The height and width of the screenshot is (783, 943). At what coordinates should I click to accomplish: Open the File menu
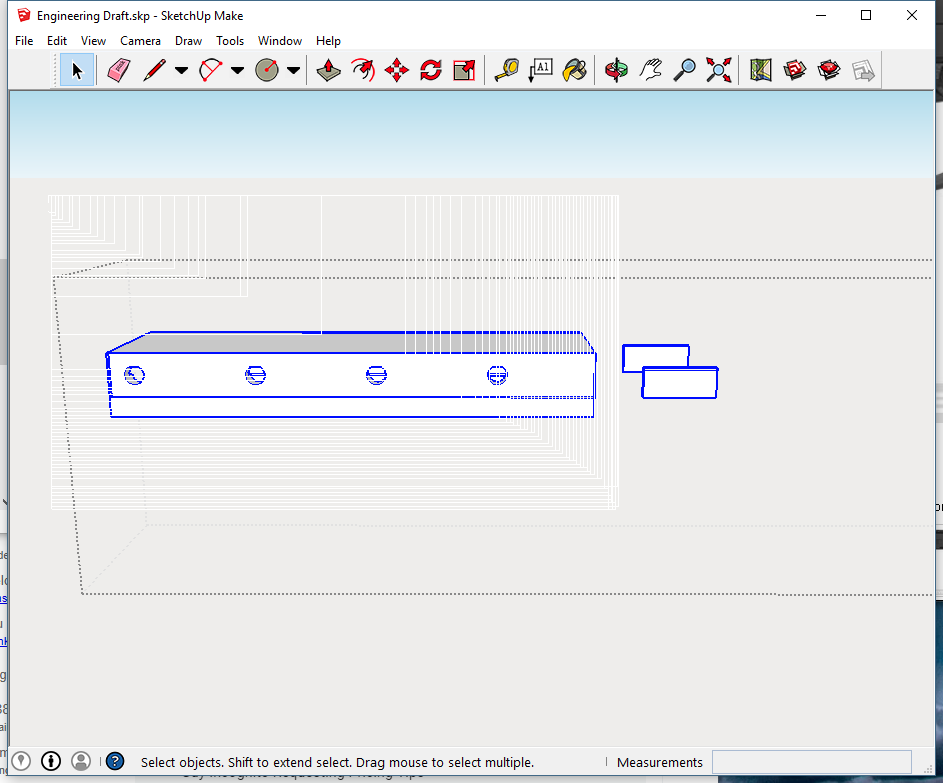click(24, 41)
